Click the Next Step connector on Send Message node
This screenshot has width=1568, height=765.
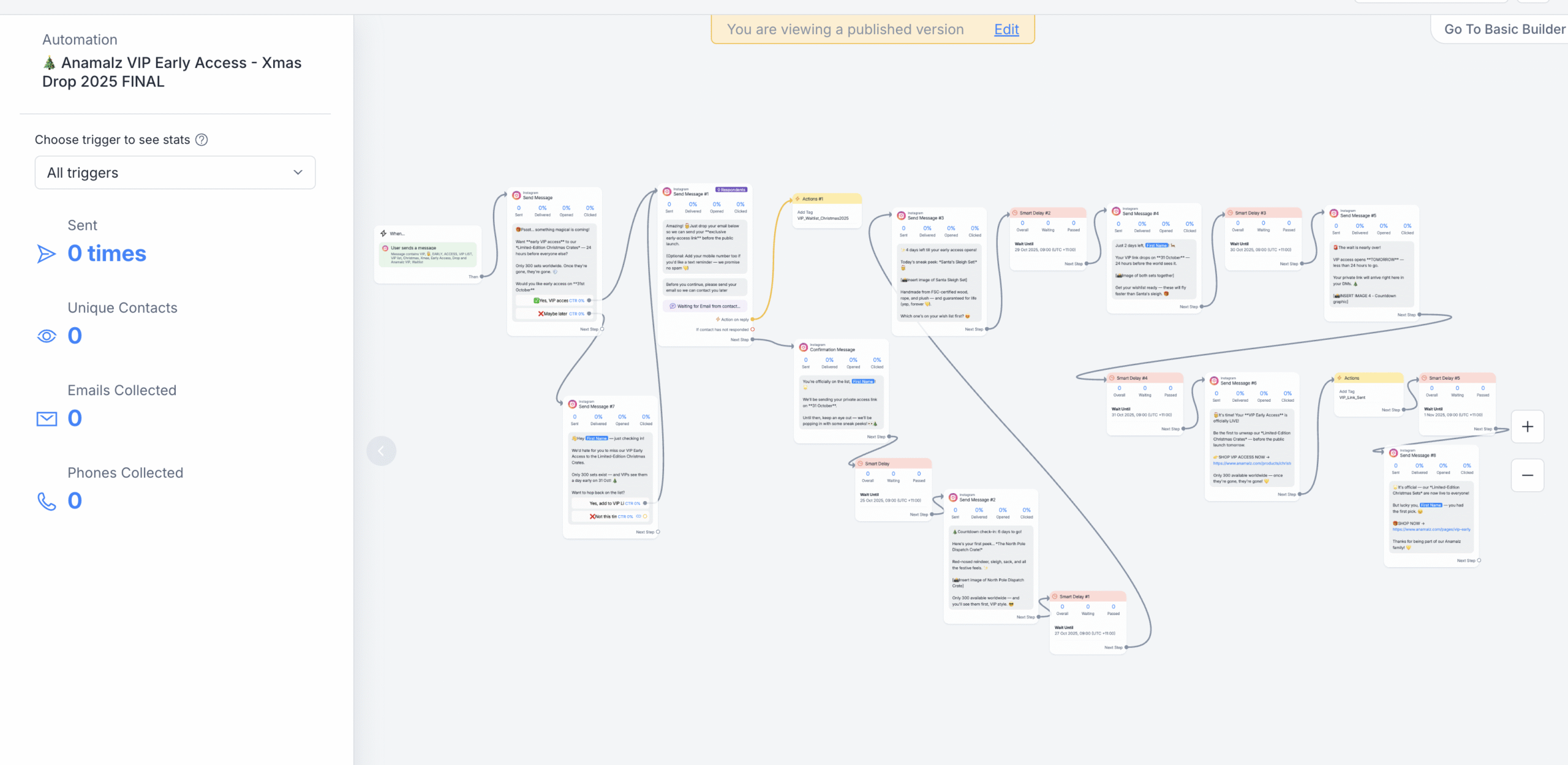(592, 329)
